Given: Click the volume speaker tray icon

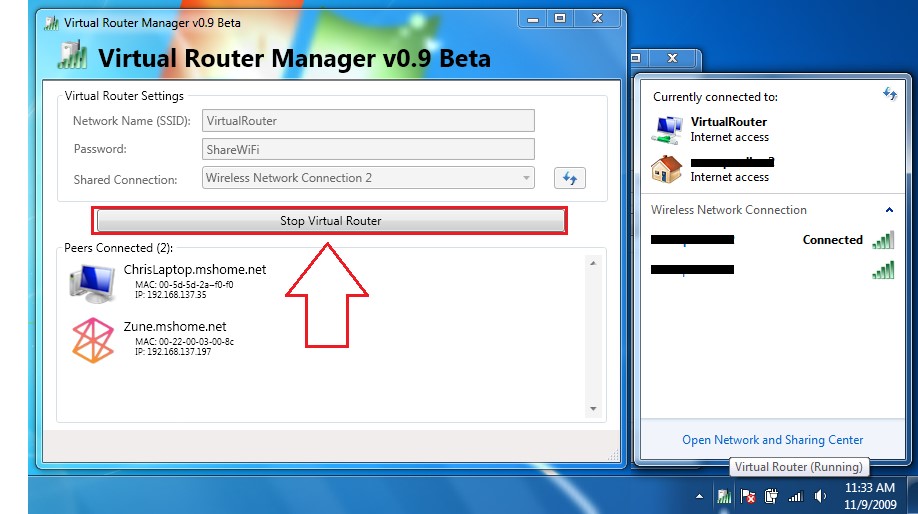Looking at the screenshot, I should [820, 496].
